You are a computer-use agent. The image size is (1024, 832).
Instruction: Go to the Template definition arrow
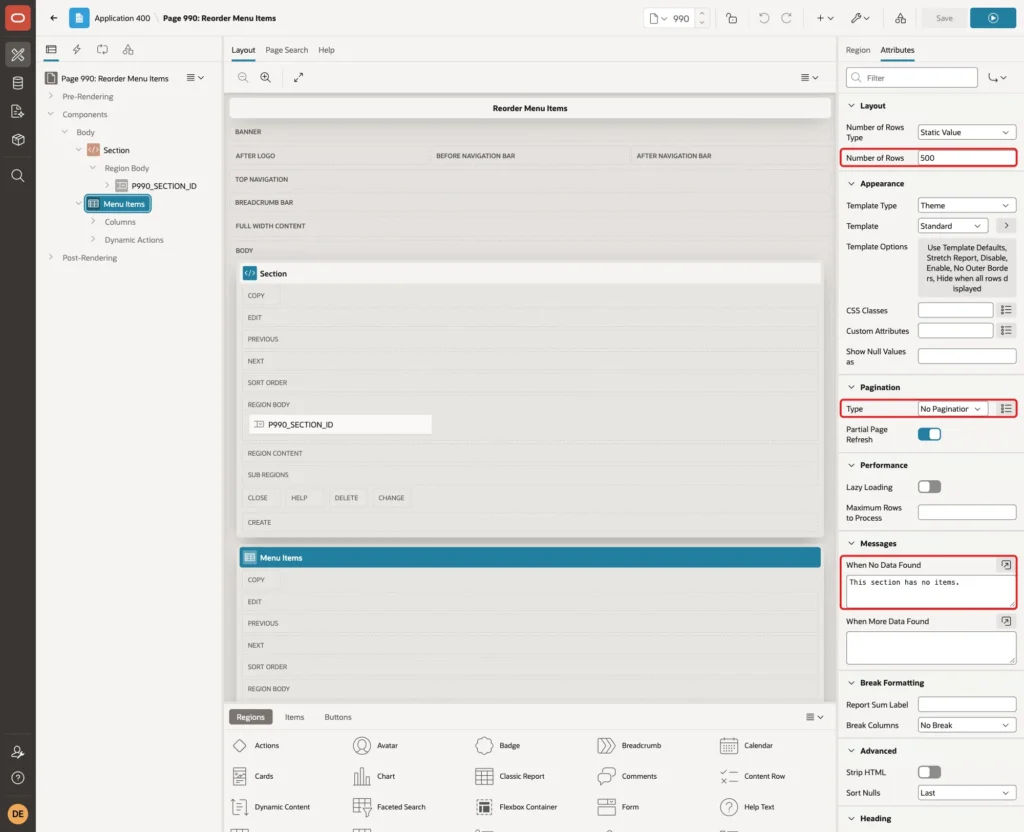tap(1006, 226)
